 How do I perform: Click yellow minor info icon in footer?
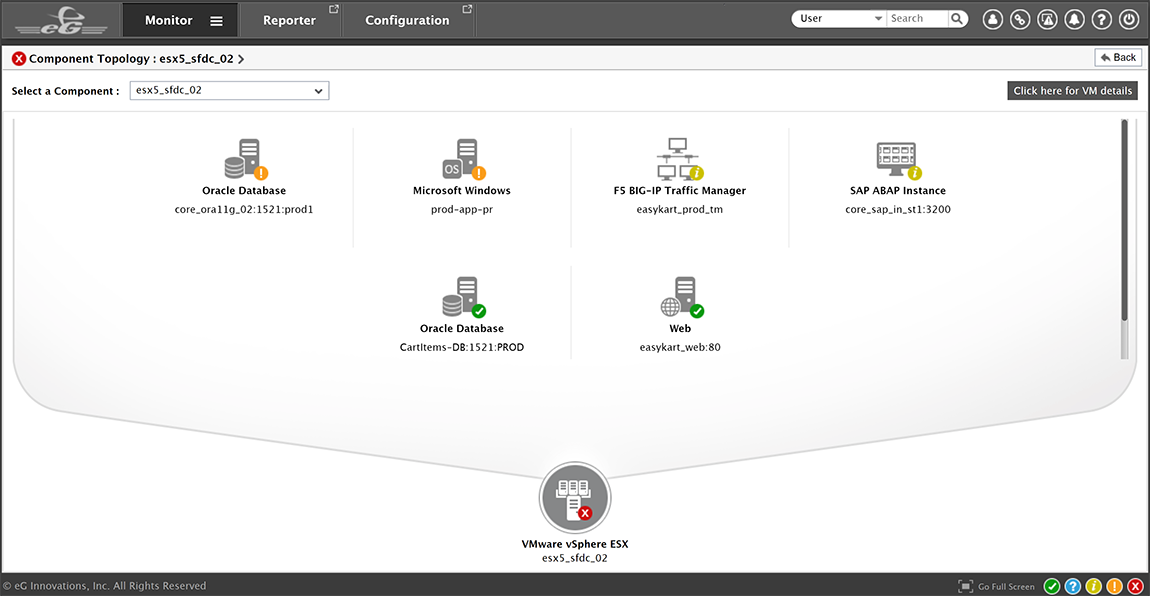[x=1094, y=586]
